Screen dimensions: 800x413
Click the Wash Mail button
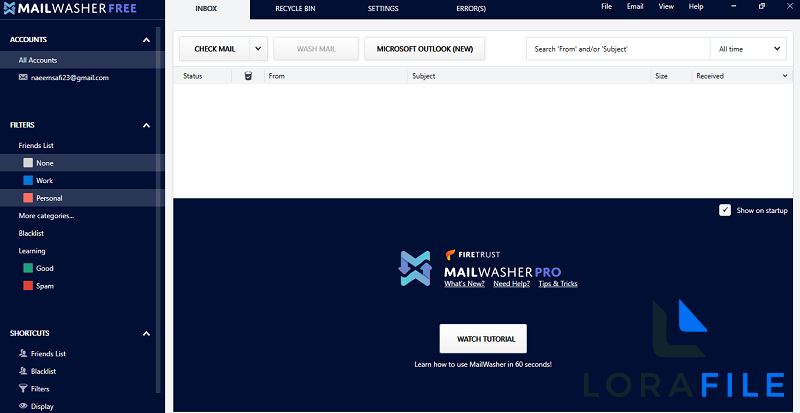[316, 49]
